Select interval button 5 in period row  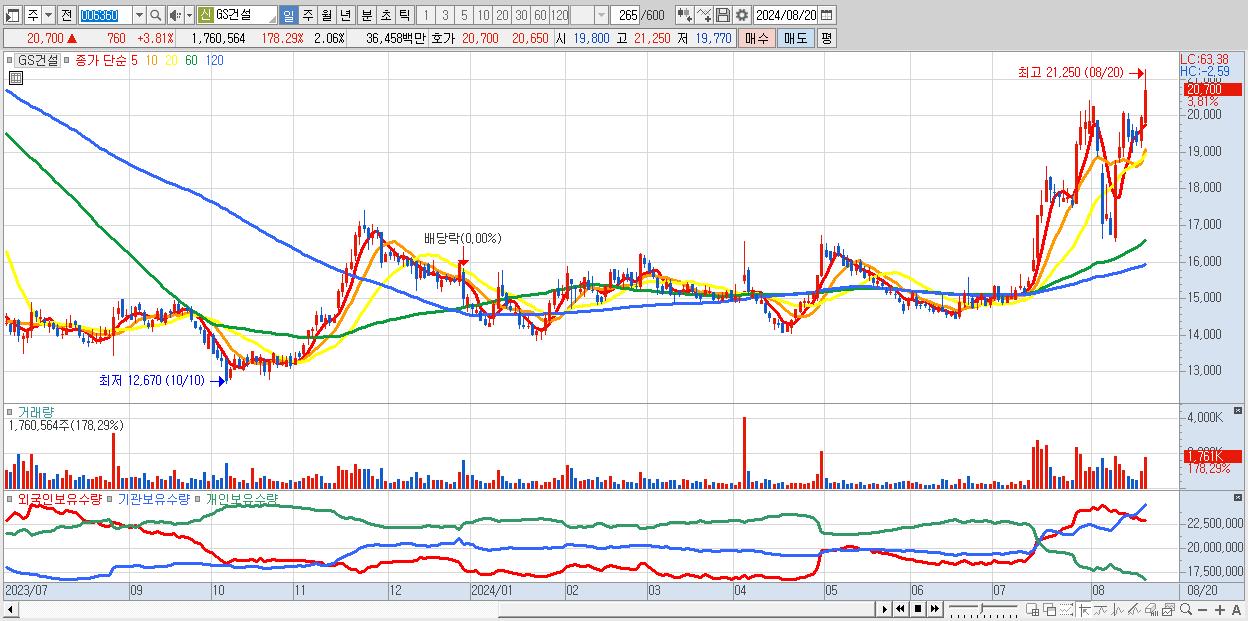(464, 15)
